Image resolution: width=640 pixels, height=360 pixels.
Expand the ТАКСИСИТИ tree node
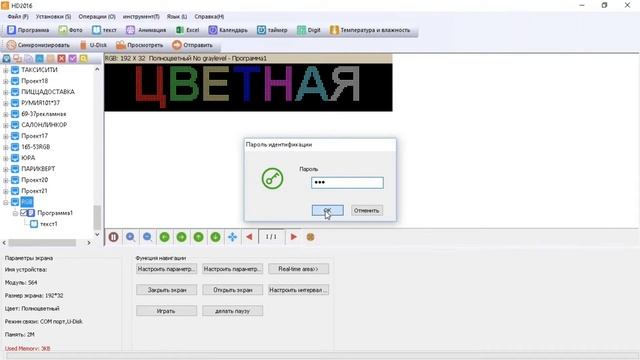pyautogui.click(x=6, y=70)
